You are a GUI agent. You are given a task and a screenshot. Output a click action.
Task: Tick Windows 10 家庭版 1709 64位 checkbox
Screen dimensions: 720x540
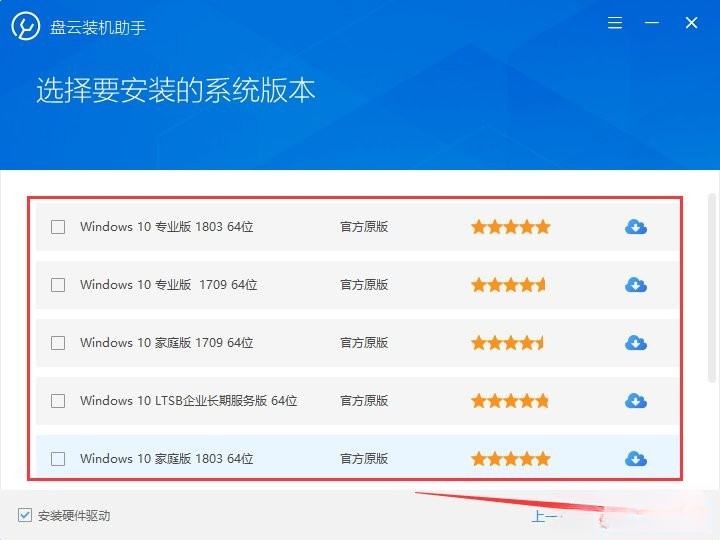coord(58,343)
